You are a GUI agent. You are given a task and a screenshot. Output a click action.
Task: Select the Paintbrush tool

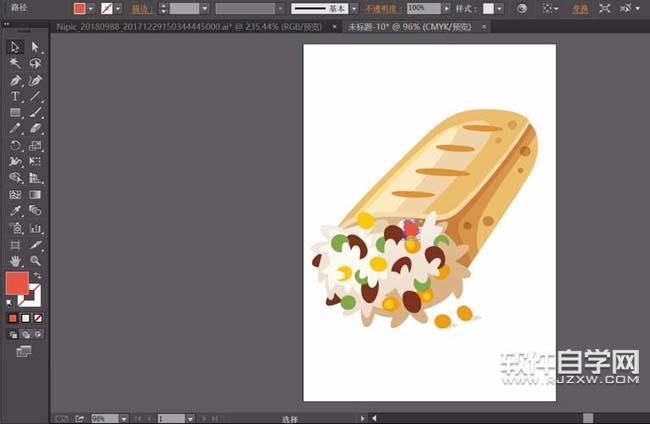35,112
